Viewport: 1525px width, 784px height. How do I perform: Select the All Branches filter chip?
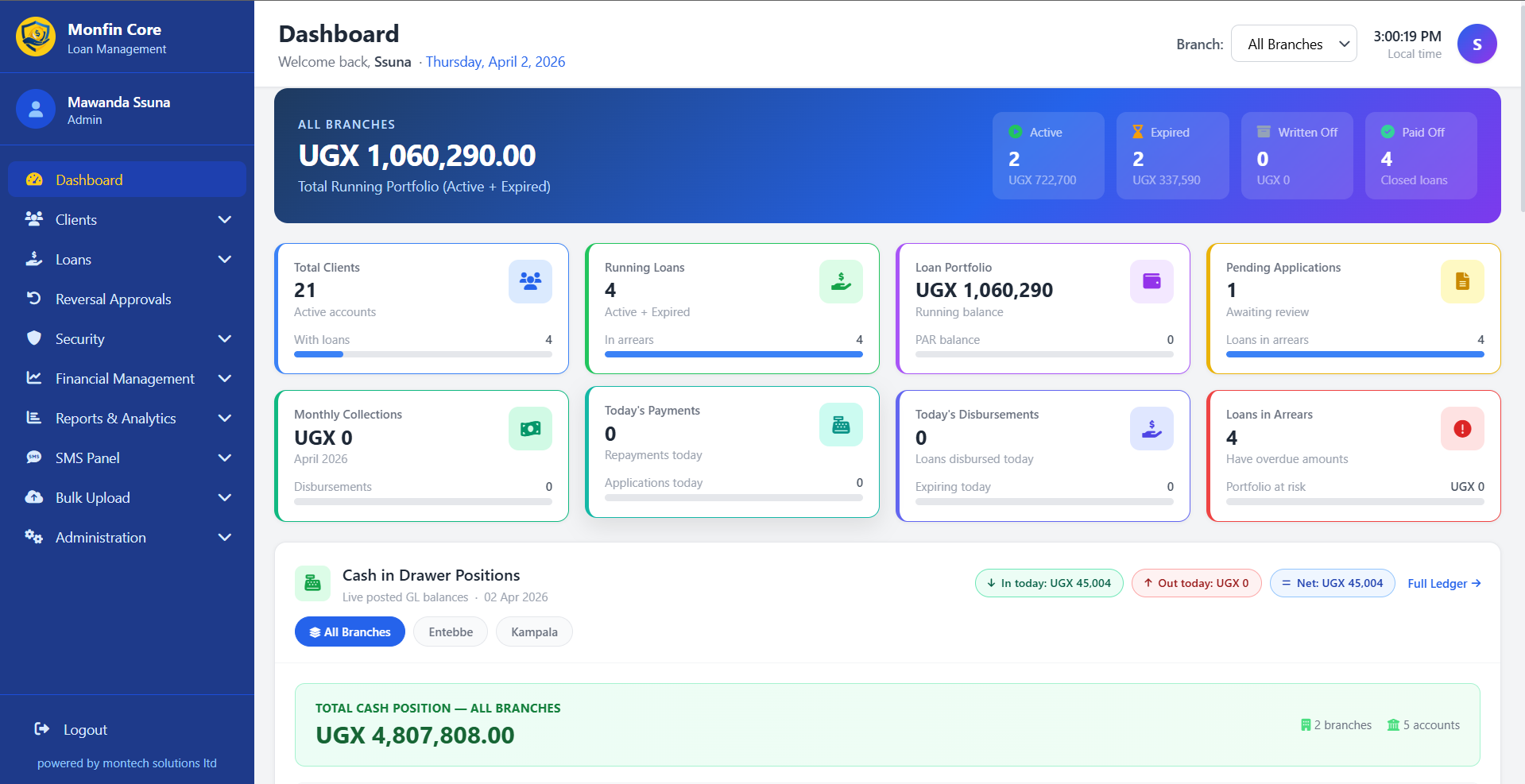tap(349, 631)
